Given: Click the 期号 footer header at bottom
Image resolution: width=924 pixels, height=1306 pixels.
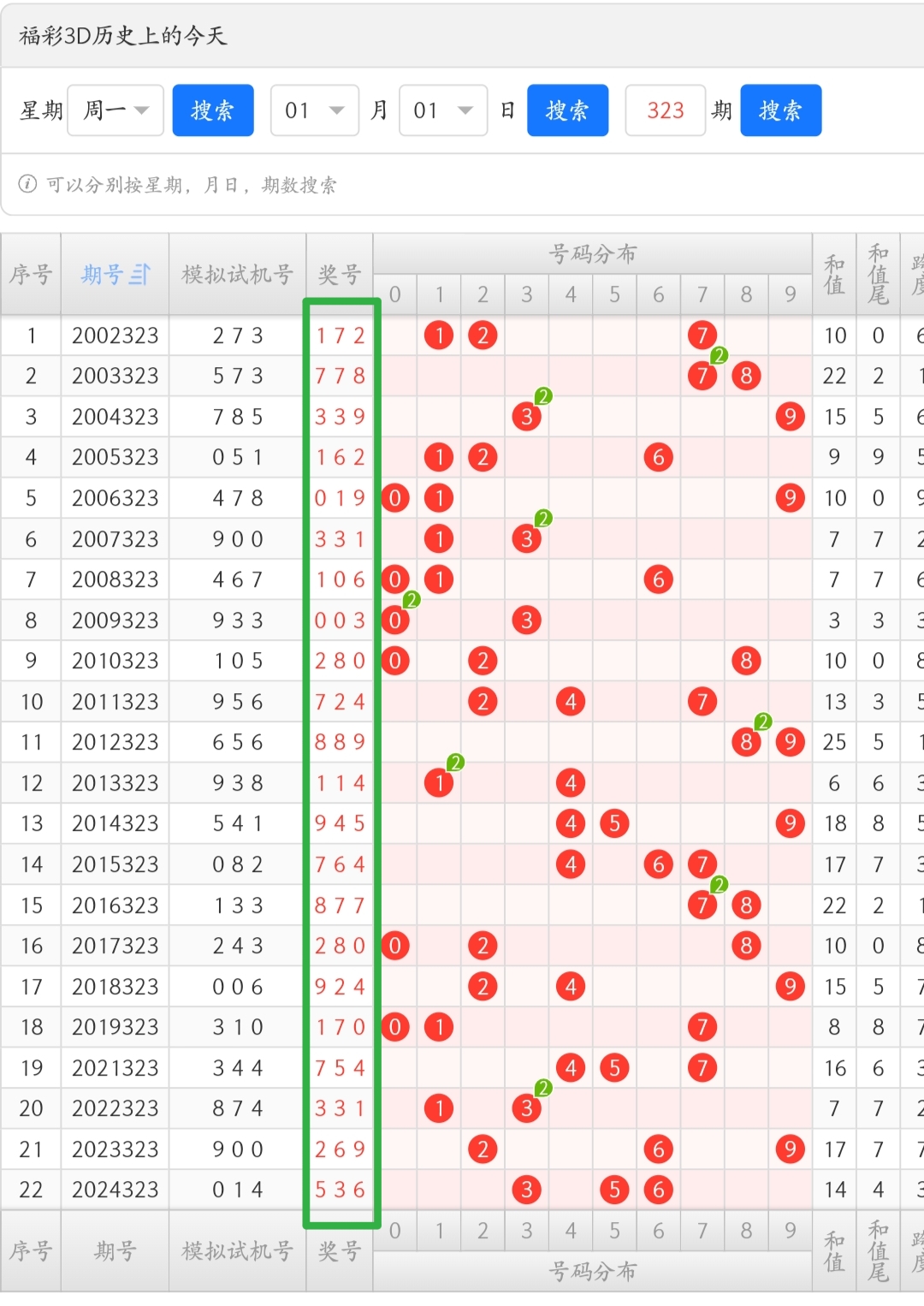Looking at the screenshot, I should pos(115,1251).
